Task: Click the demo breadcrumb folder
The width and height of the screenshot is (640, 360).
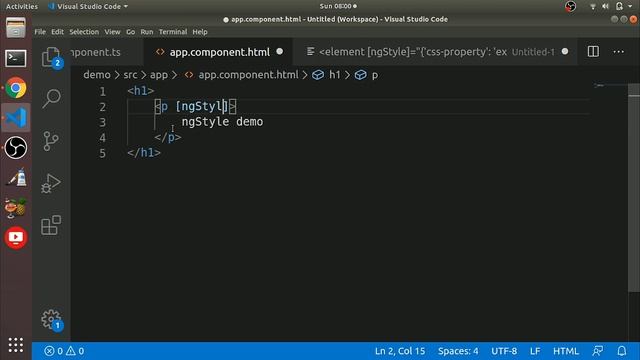Action: point(97,75)
